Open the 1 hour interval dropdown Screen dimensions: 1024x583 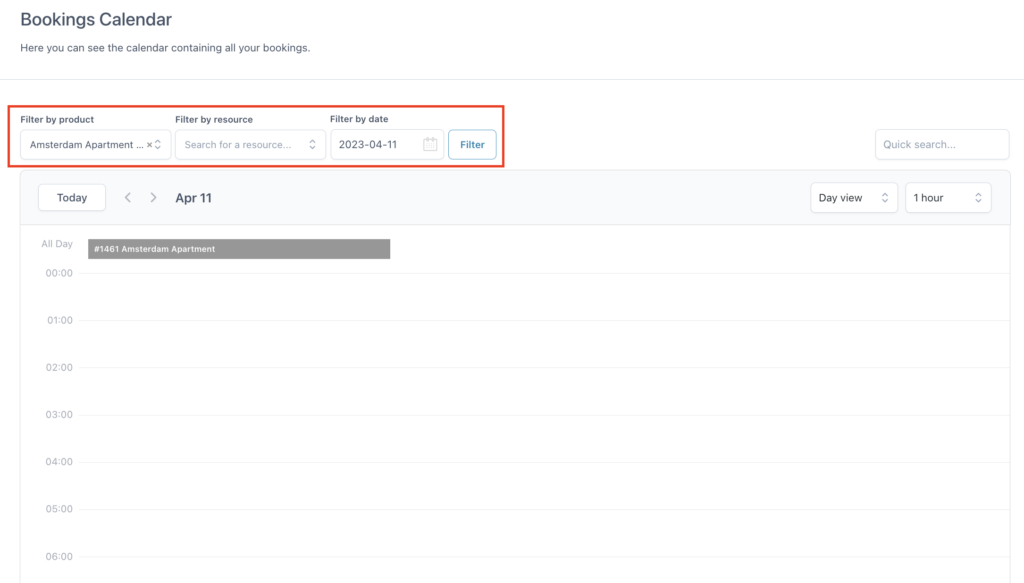[948, 198]
